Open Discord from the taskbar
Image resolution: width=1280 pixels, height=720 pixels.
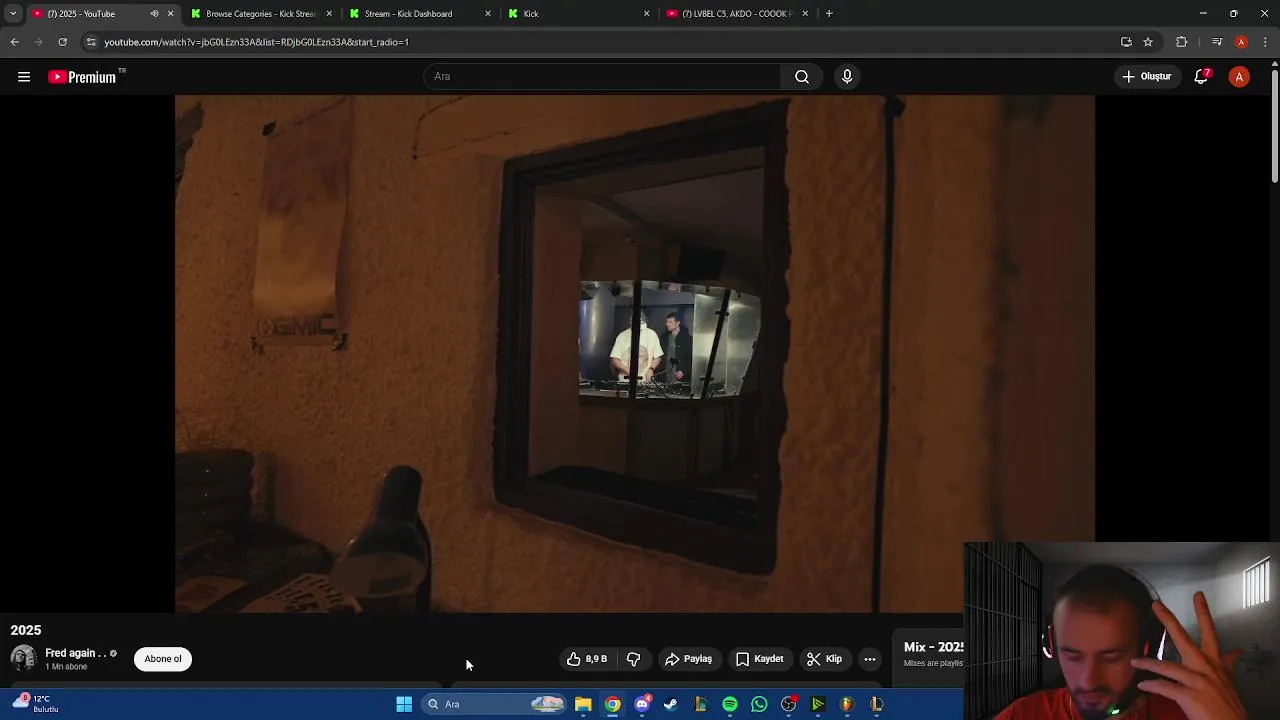(642, 704)
